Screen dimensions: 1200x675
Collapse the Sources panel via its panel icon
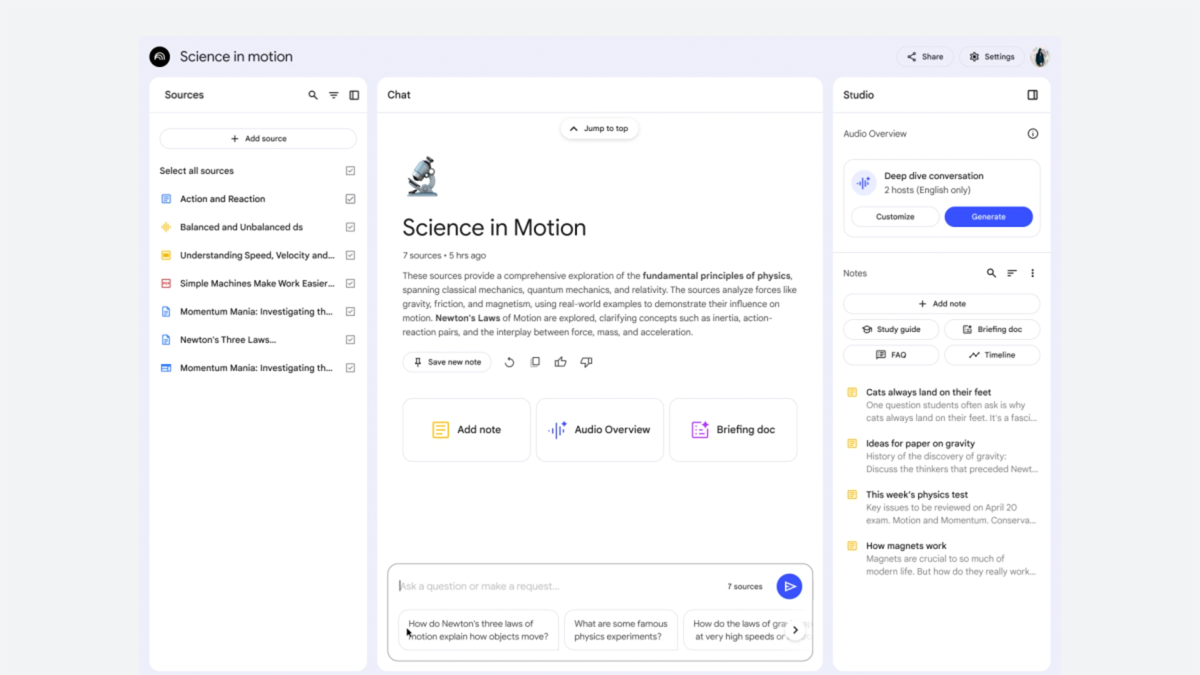[353, 94]
